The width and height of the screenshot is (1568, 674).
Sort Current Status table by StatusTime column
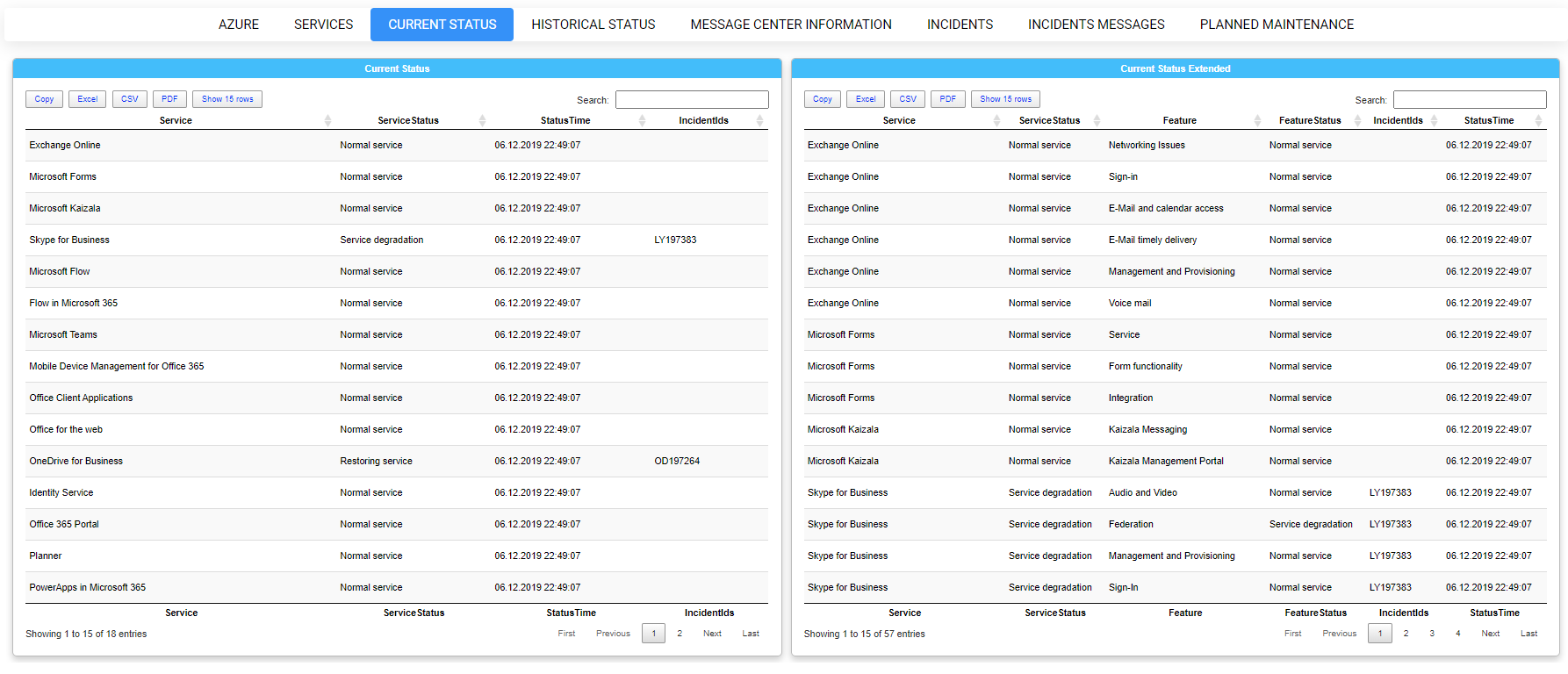565,120
